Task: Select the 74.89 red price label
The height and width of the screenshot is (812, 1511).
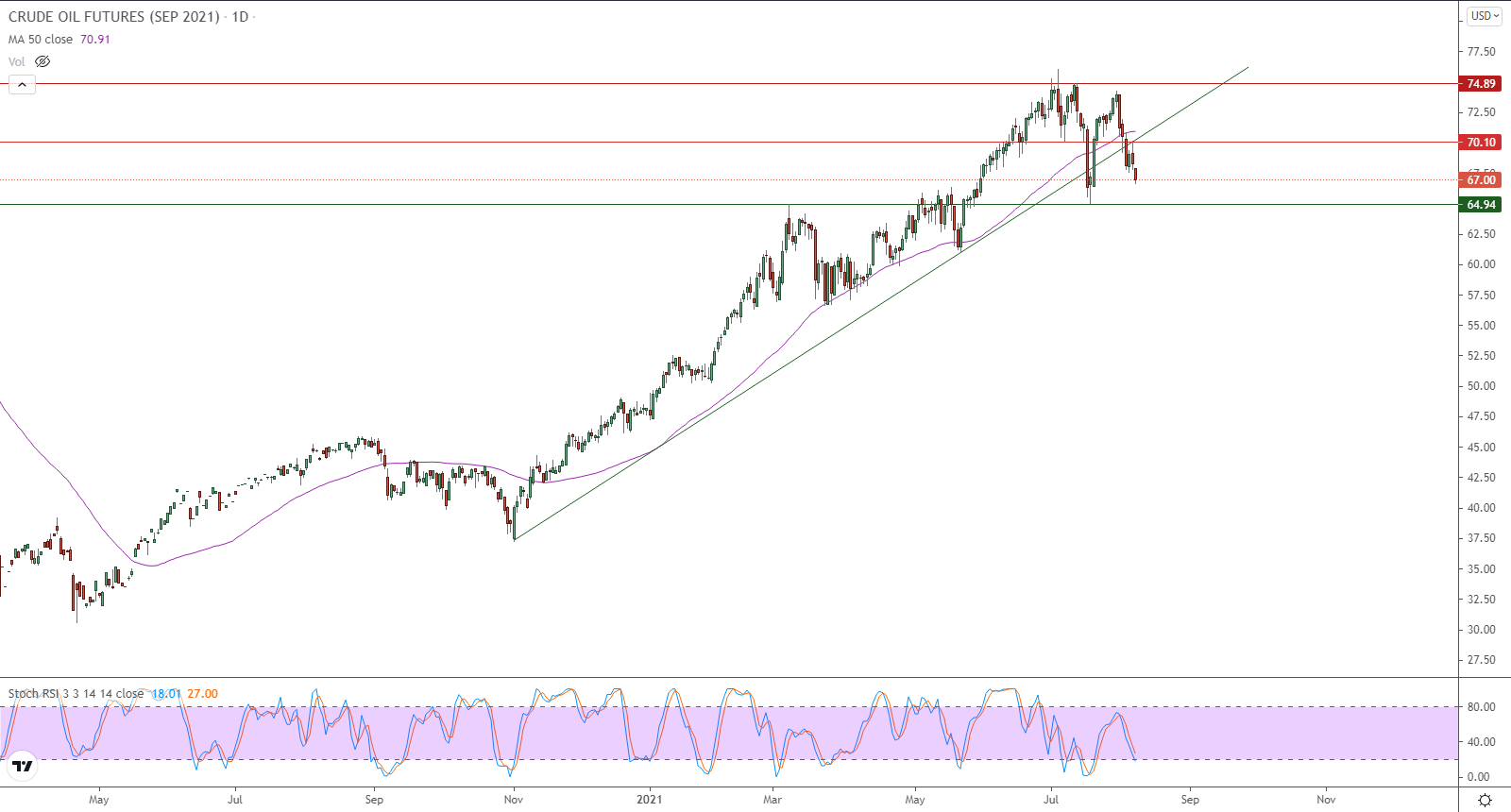Action: [1481, 84]
